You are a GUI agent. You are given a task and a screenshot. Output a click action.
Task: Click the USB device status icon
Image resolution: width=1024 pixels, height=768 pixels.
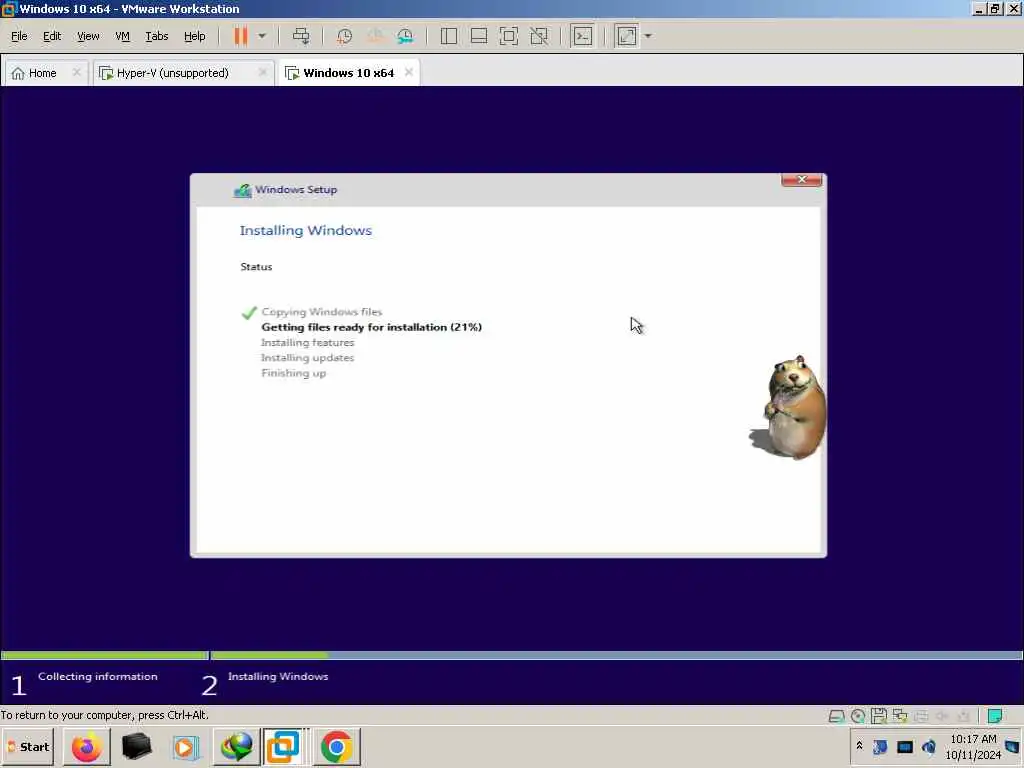point(963,716)
